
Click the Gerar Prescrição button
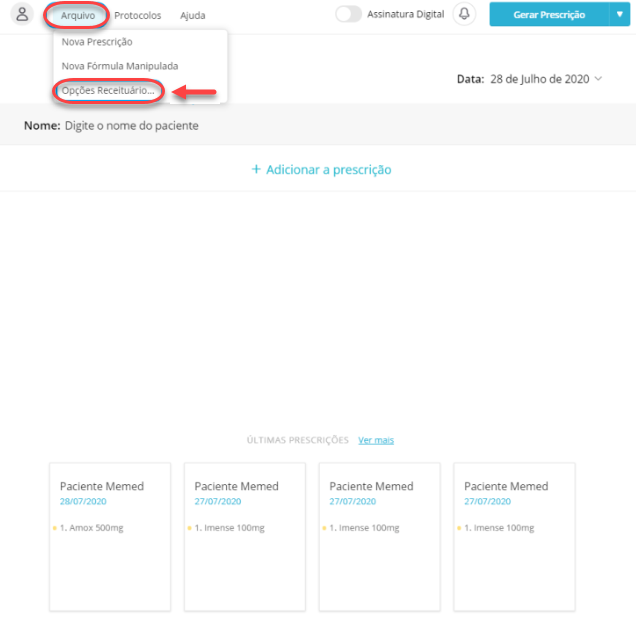tap(549, 14)
